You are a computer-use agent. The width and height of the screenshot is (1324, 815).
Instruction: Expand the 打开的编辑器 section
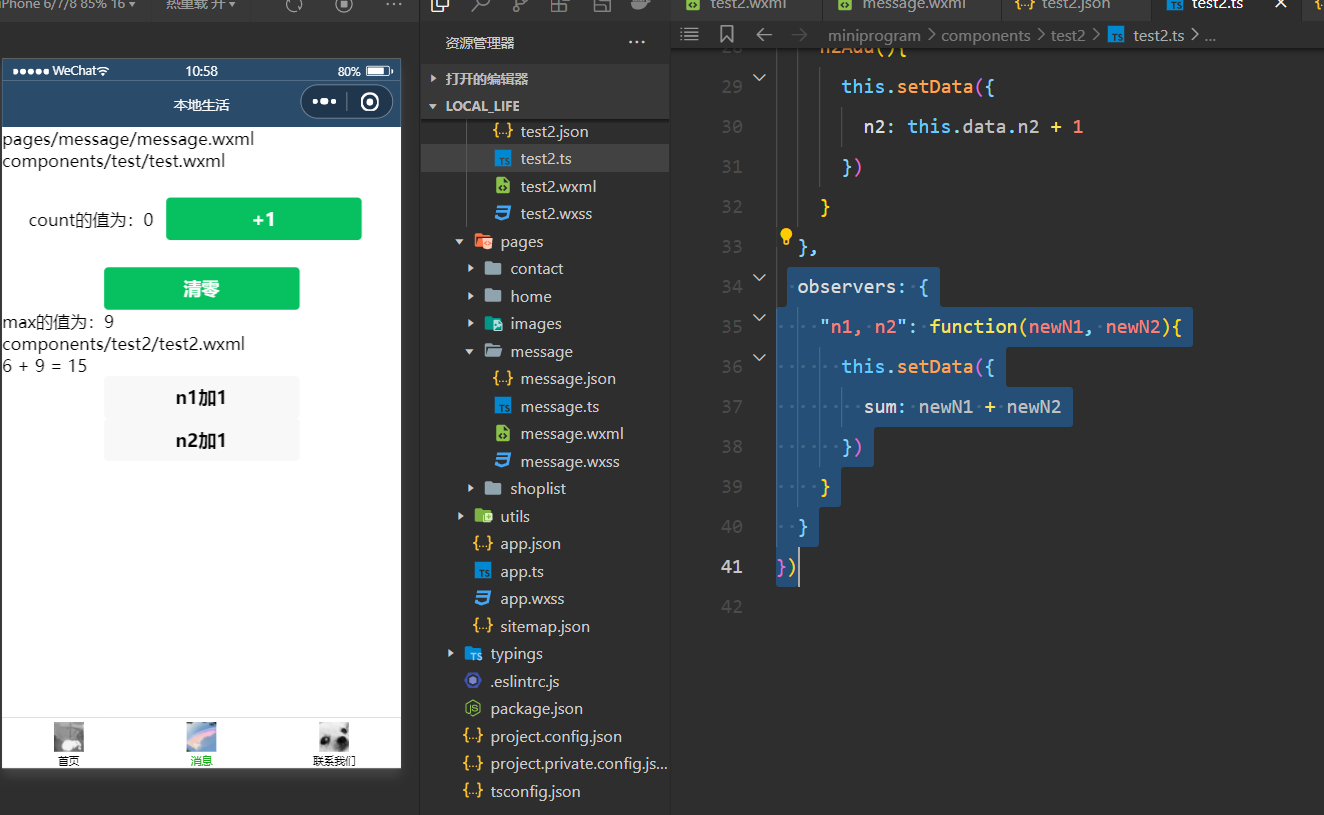(x=433, y=79)
